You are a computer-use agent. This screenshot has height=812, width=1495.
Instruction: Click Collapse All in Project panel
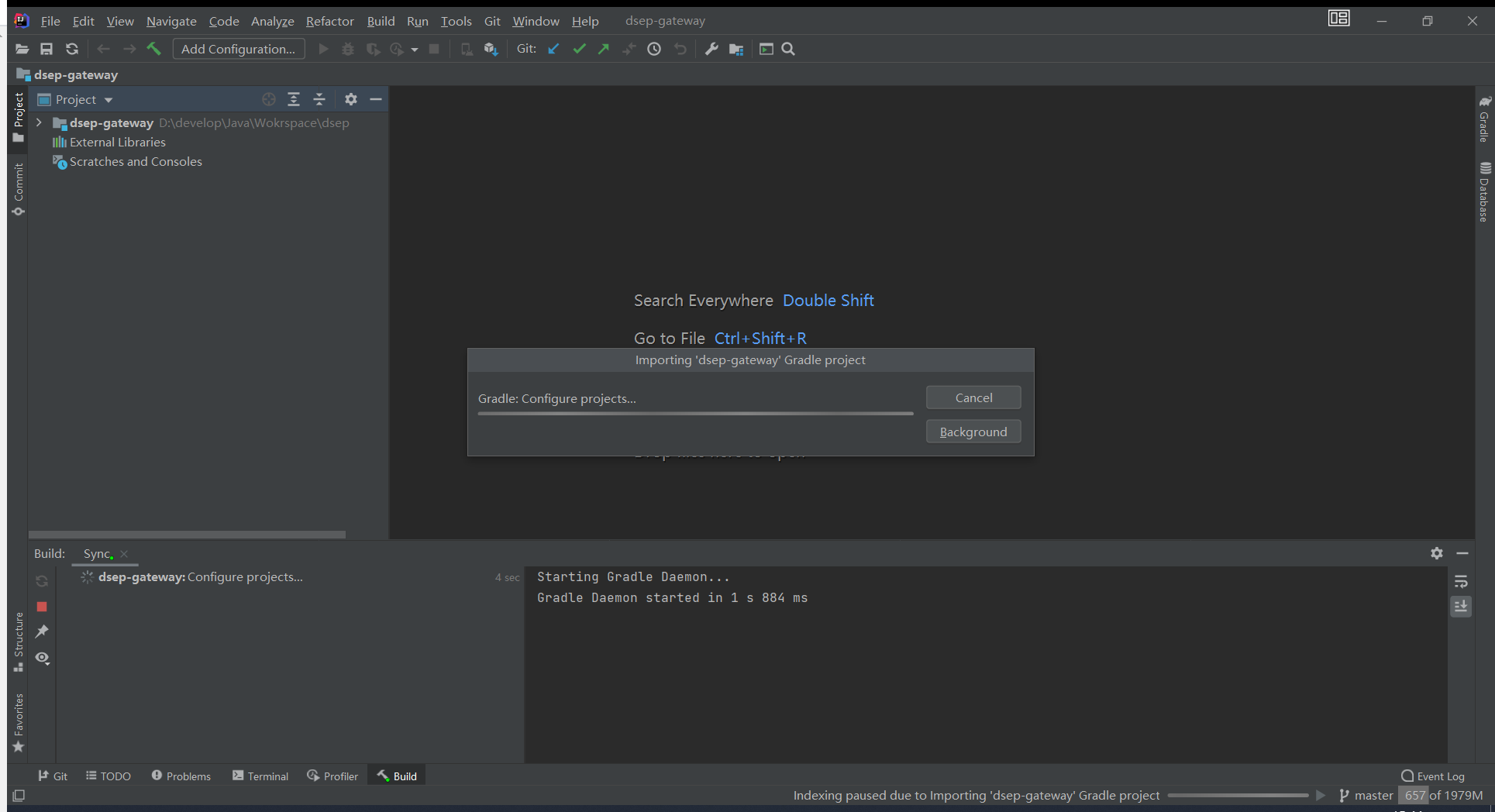pos(319,99)
